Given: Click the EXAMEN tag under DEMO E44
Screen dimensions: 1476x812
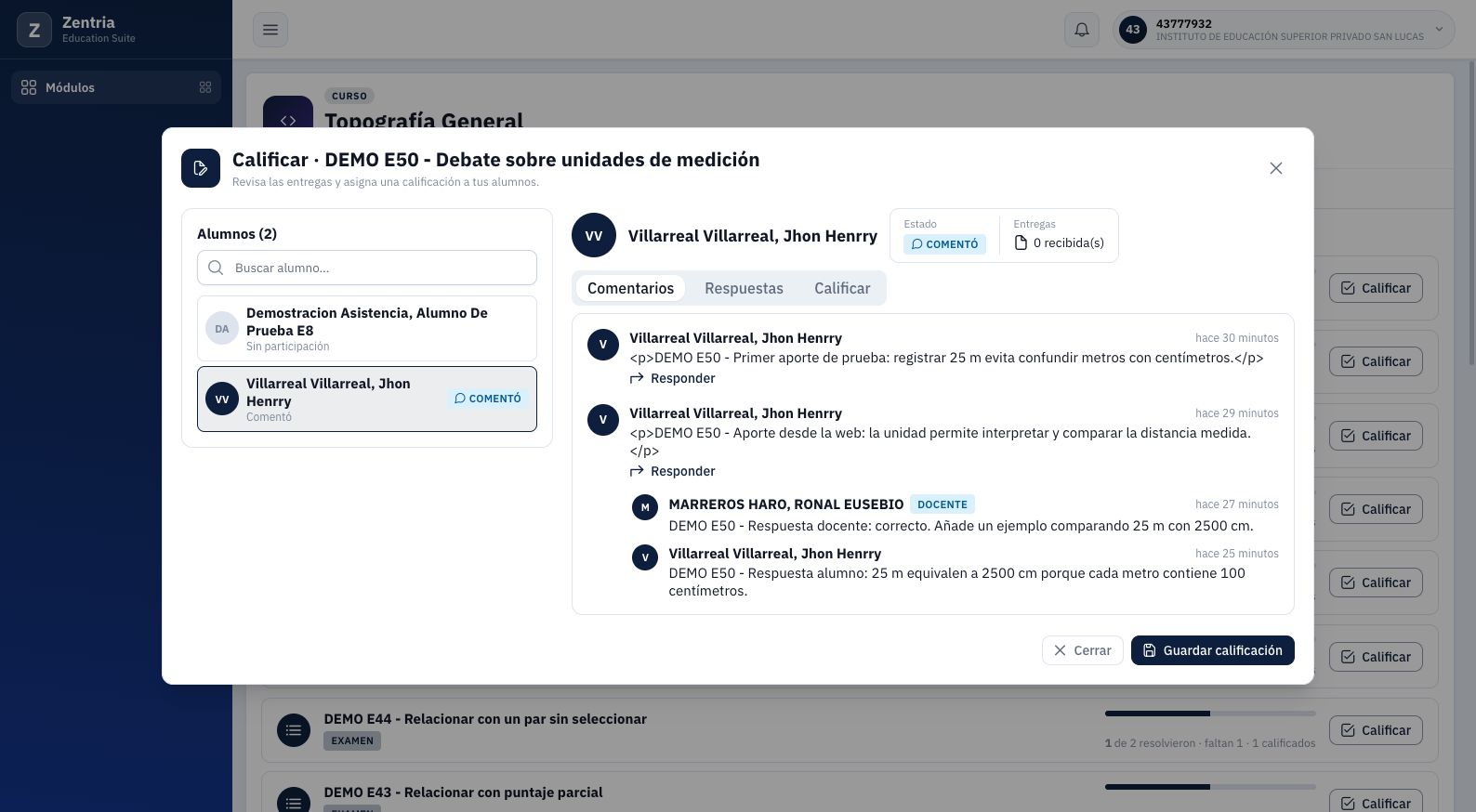Looking at the screenshot, I should pos(352,740).
